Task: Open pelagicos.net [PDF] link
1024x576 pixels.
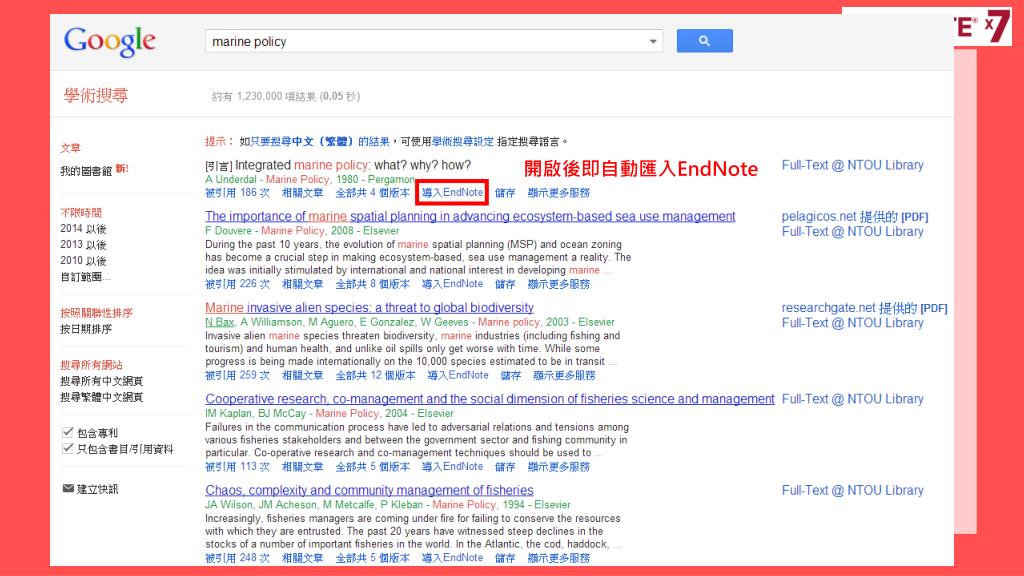Action: (x=855, y=217)
